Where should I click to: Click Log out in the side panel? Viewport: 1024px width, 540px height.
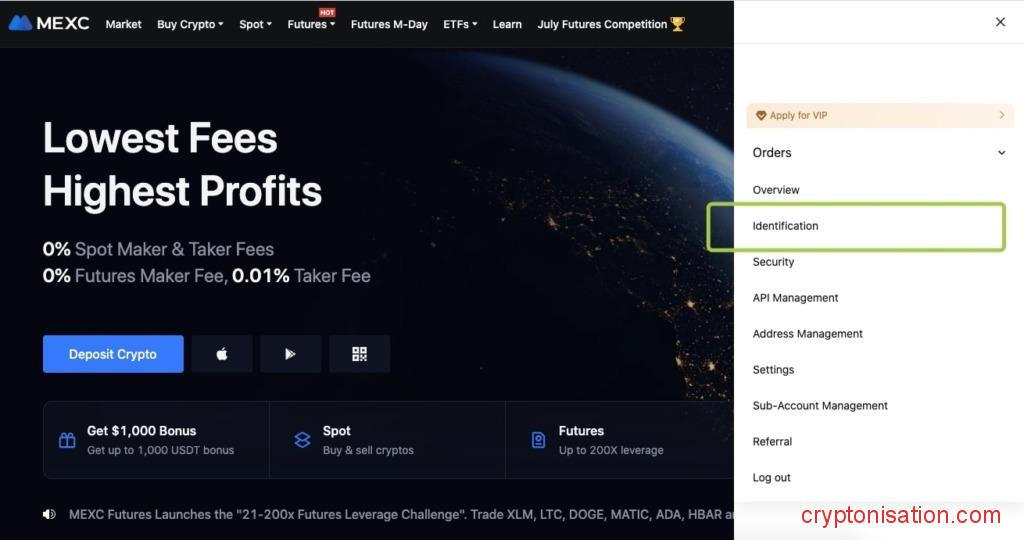(x=771, y=478)
